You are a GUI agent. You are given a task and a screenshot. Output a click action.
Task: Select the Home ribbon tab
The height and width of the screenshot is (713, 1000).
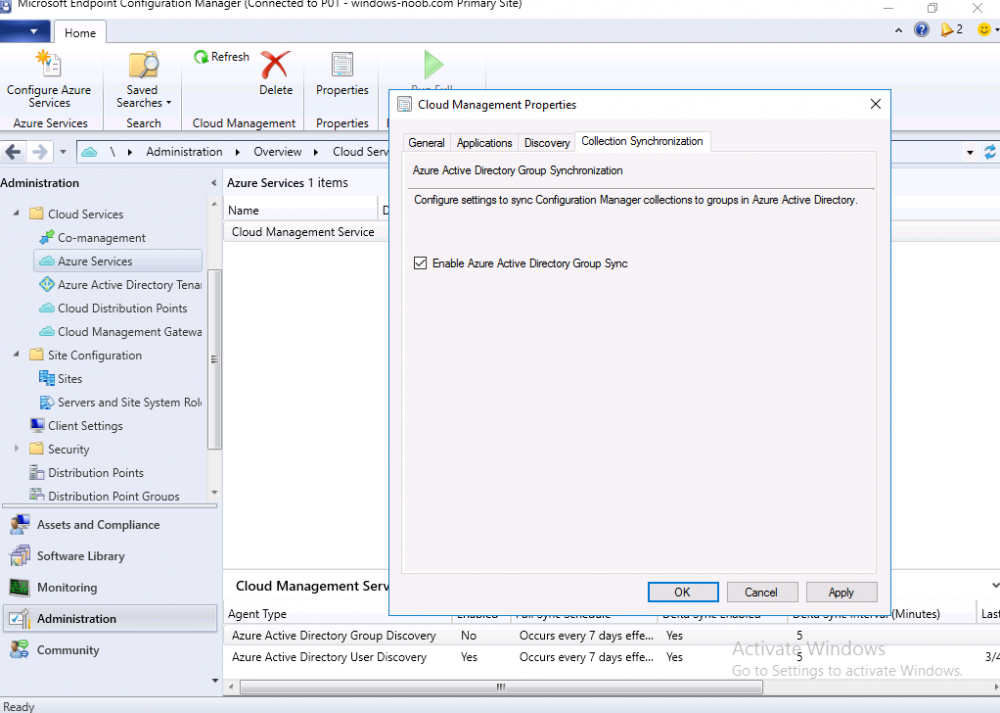coord(80,33)
